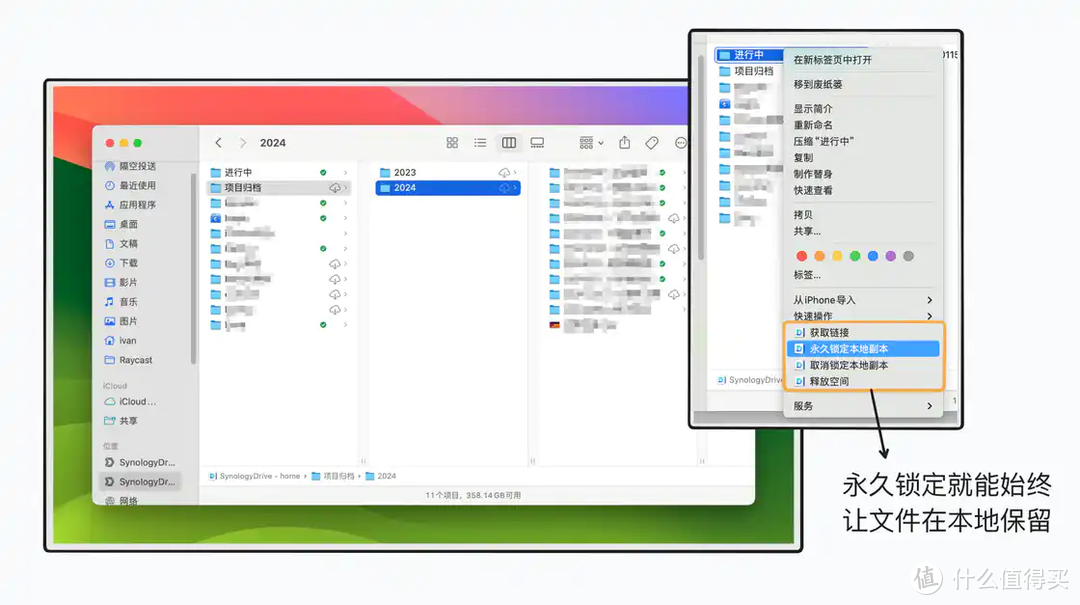The height and width of the screenshot is (605, 1080).
Task: Select the SynologyDrive location in the sidebar
Action: (140, 462)
